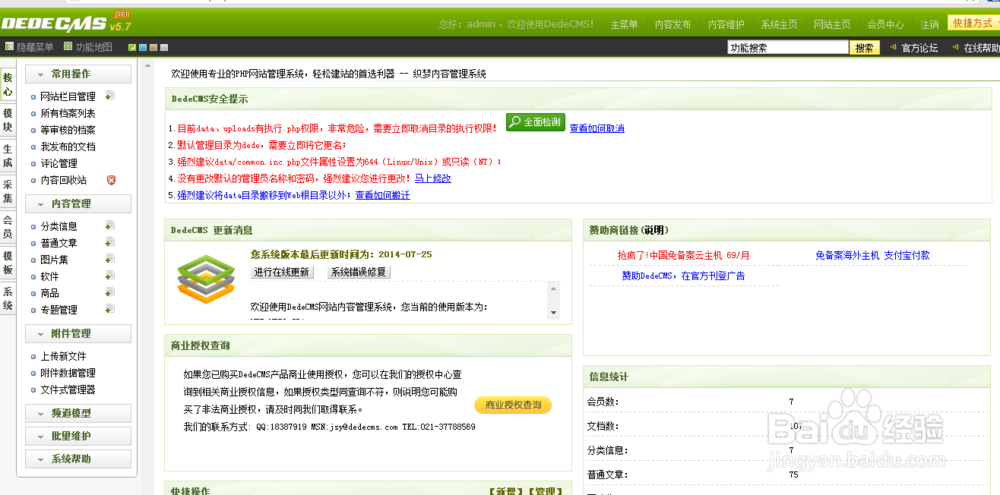Open the 查看如何取消 link
Viewport: 1000px width, 495px height.
(597, 128)
